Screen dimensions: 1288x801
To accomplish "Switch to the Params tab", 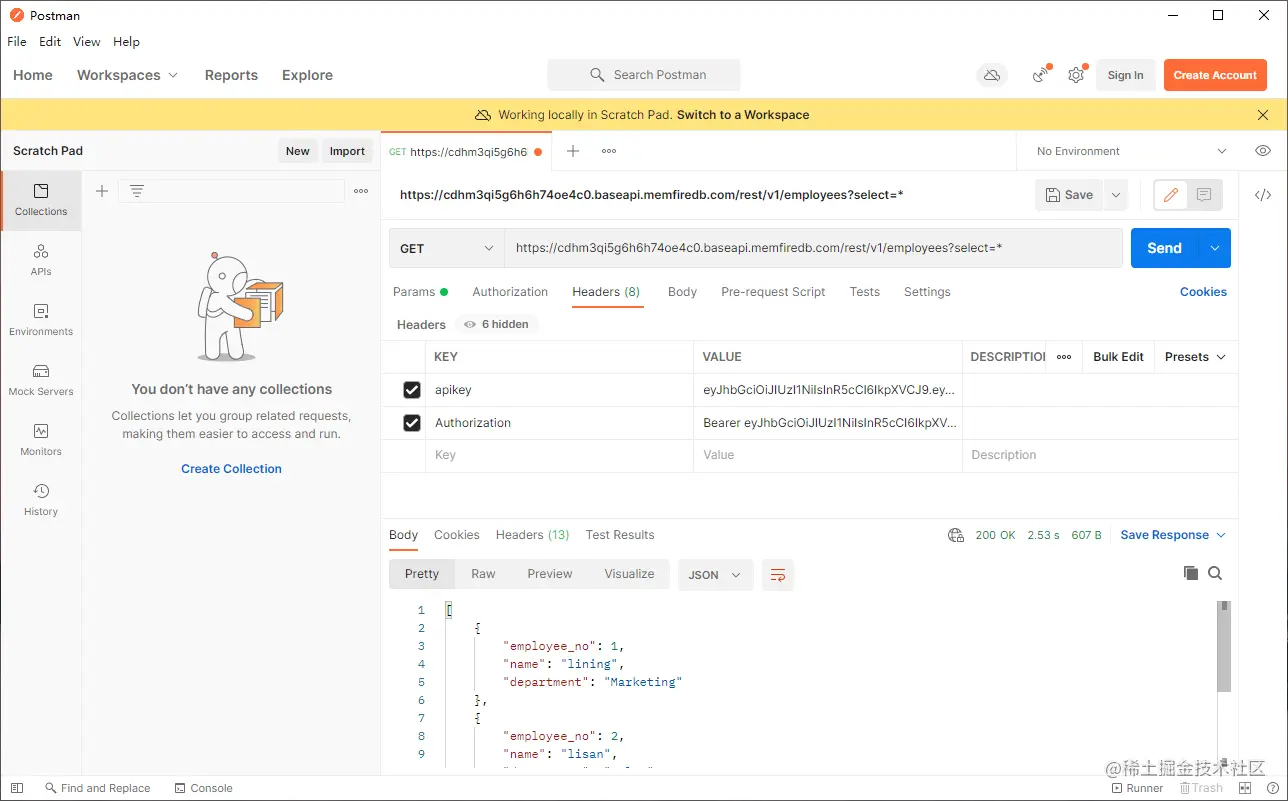I will click(x=420, y=292).
